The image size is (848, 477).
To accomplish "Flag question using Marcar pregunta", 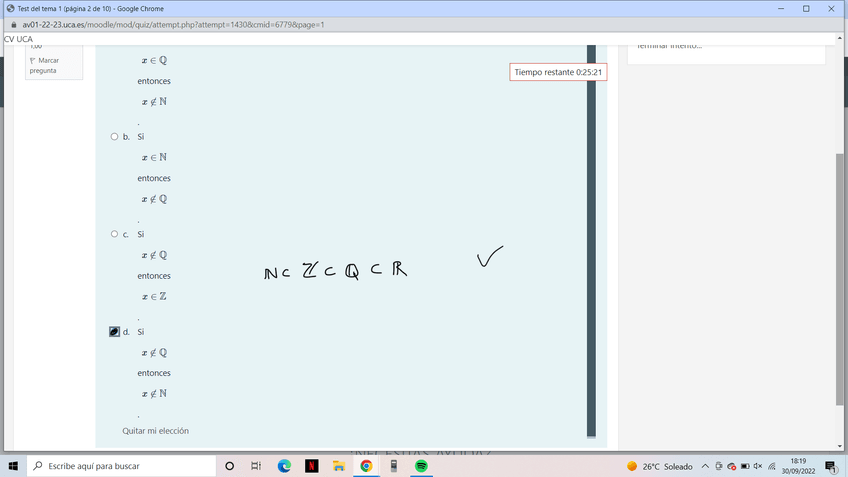I will [44, 65].
